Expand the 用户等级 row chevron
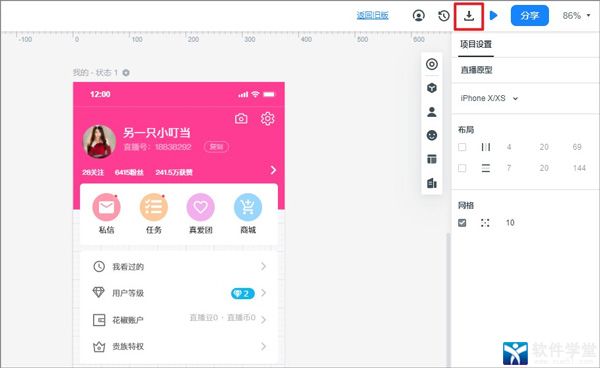The width and height of the screenshot is (600, 368). tap(263, 293)
